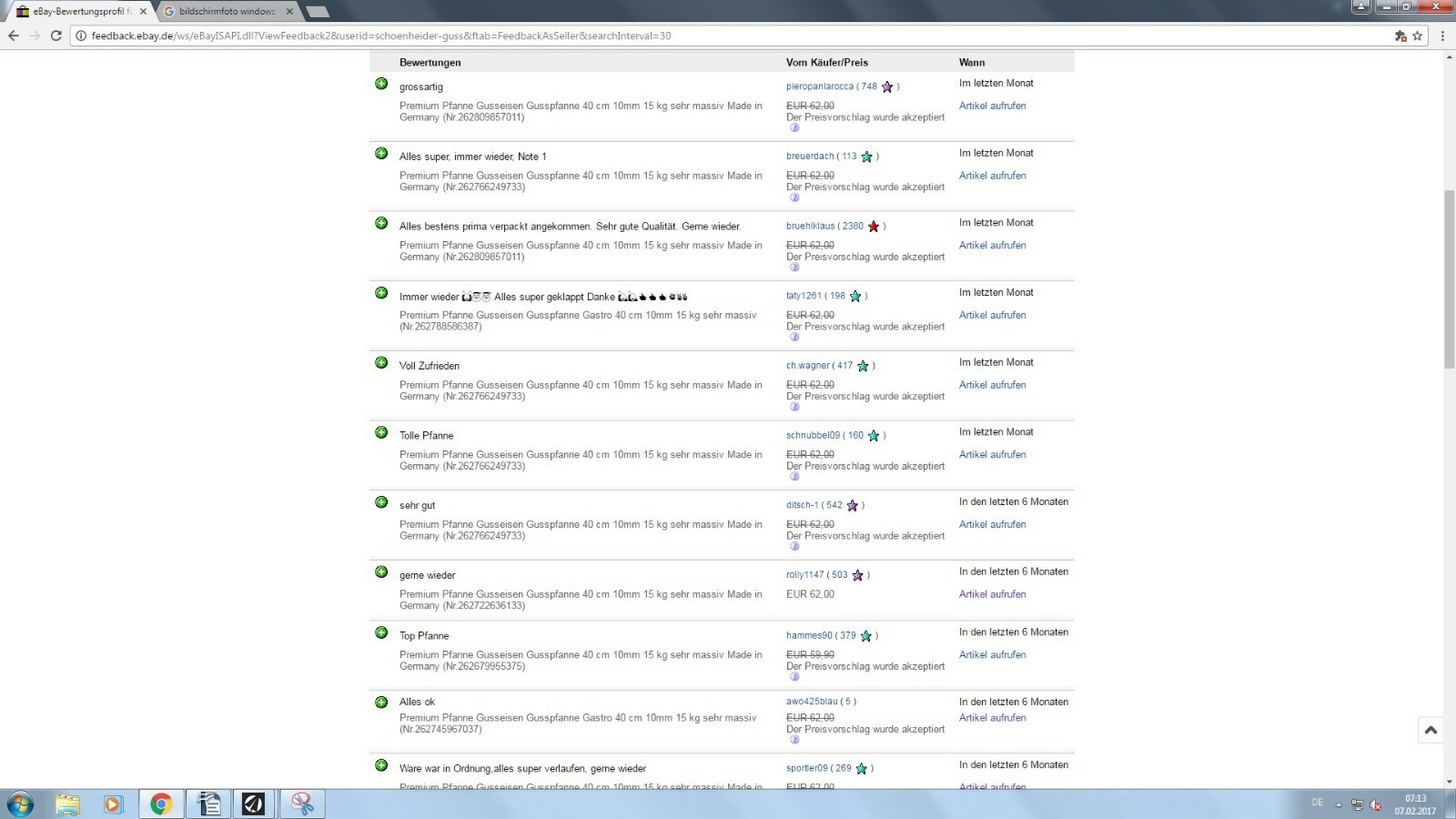The image size is (1456, 819).
Task: Close the eBay-Bewertungsprofil tab
Action: click(x=143, y=11)
